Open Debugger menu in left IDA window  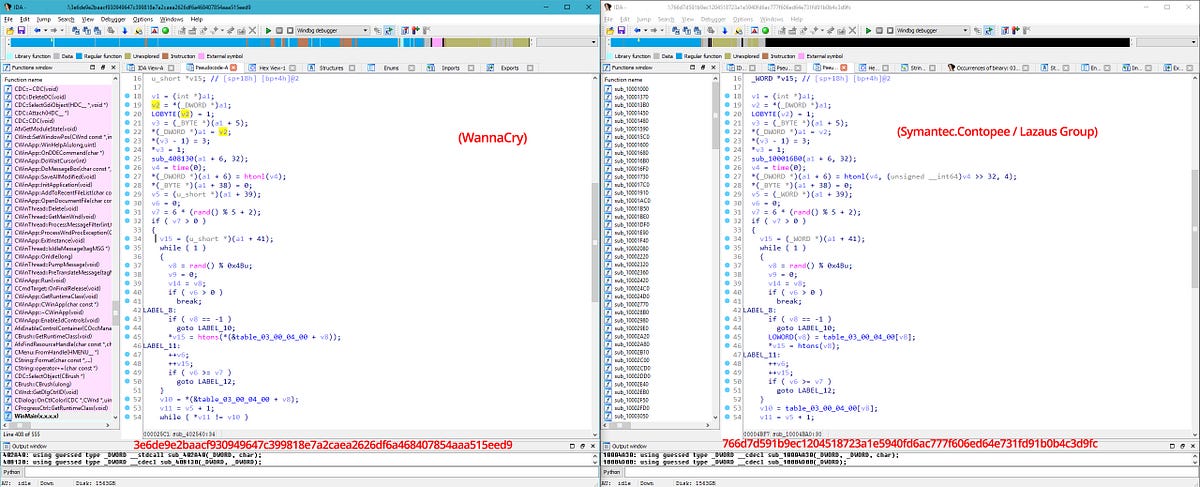[113, 19]
